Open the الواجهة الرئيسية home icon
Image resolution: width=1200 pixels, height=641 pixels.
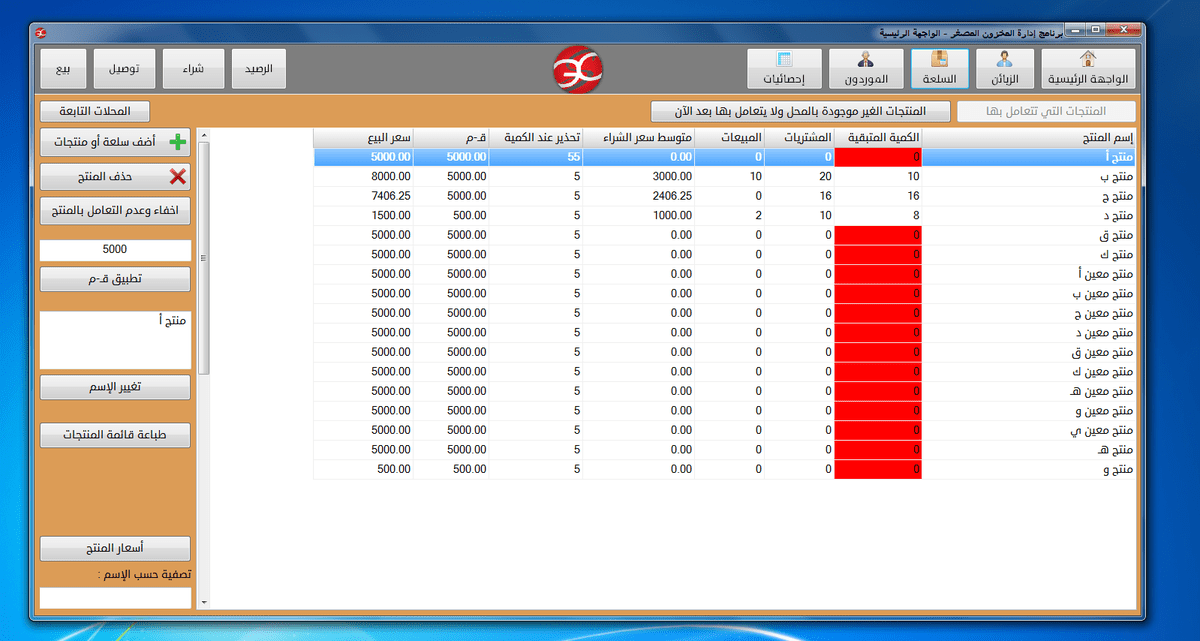pyautogui.click(x=1088, y=59)
